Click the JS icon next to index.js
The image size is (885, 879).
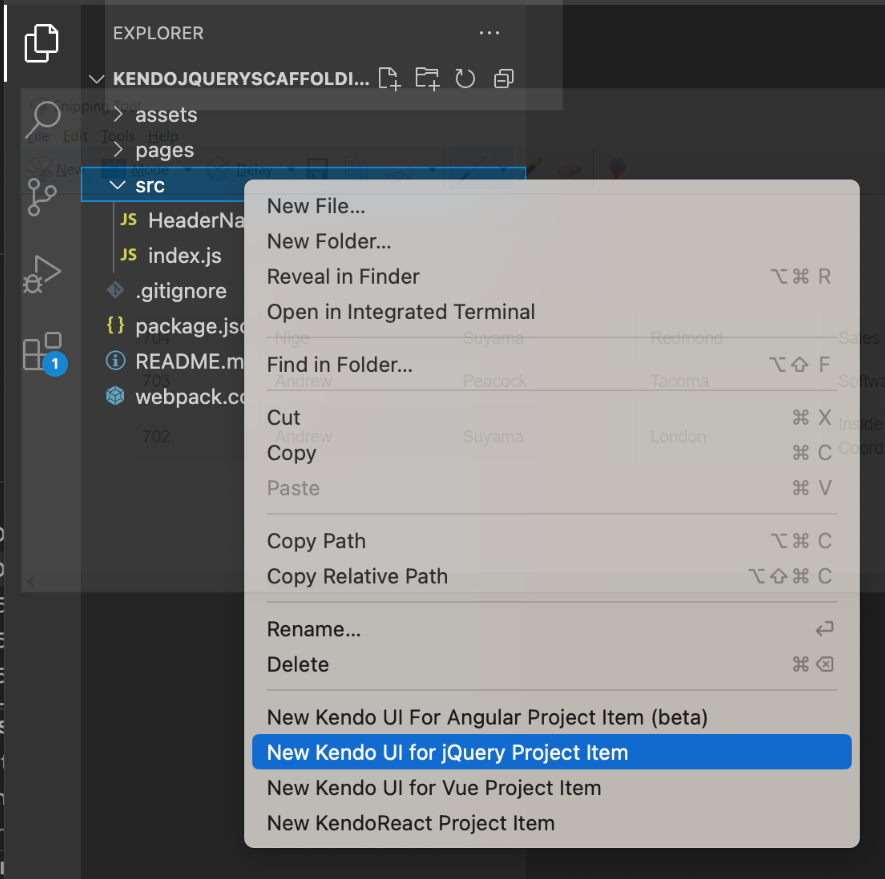pos(130,255)
